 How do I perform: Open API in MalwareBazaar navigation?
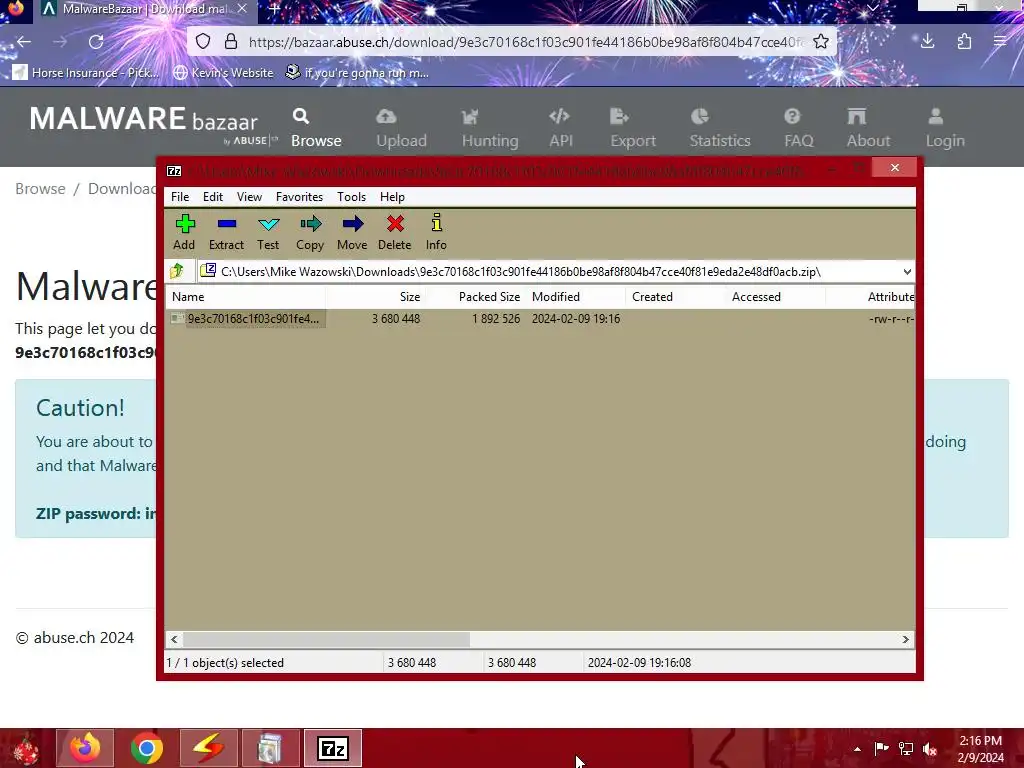(560, 128)
